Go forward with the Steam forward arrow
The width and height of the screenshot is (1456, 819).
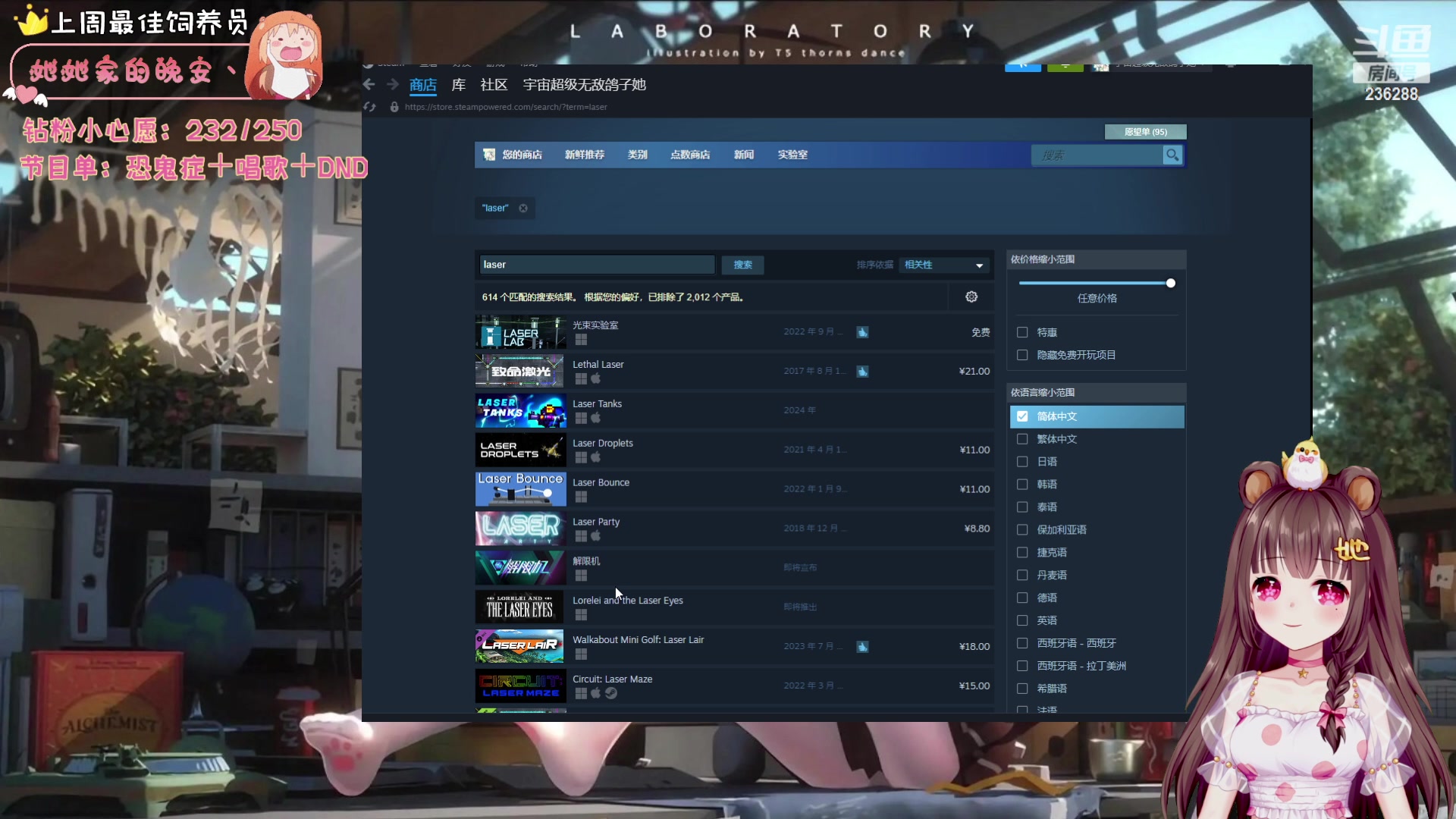click(392, 84)
